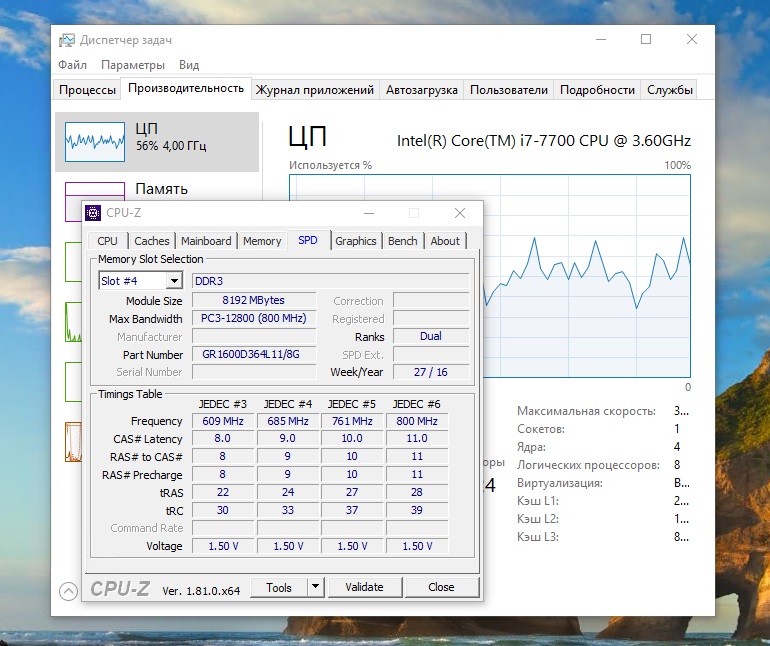Click the tRAS value 28
Screen dimensions: 770x646
(417, 492)
